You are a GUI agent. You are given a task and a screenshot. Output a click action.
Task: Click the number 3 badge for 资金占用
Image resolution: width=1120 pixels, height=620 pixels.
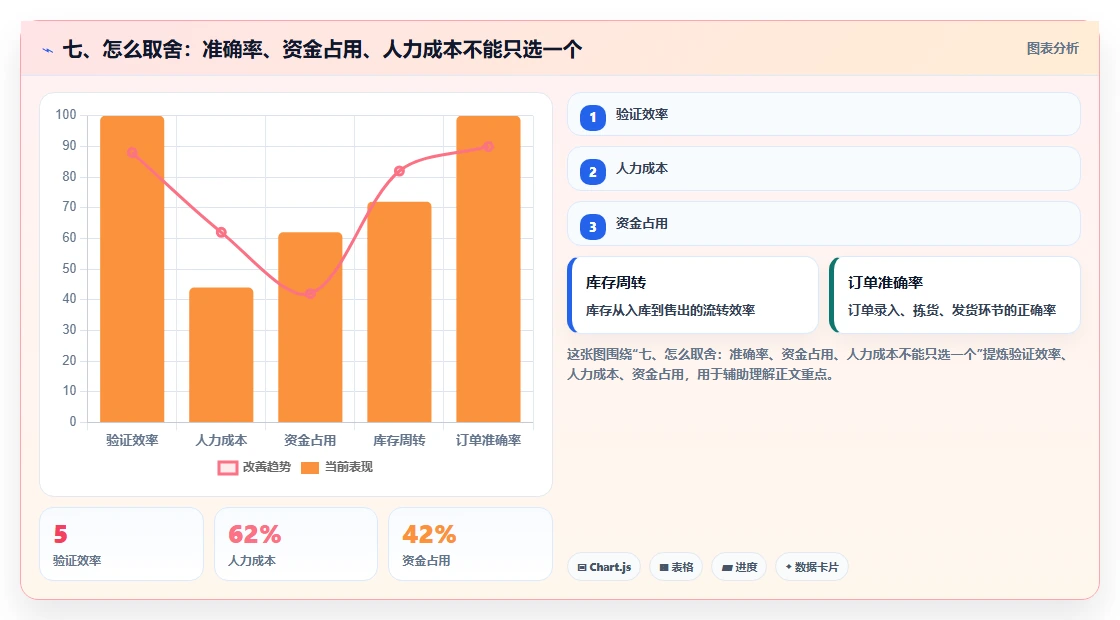click(592, 227)
